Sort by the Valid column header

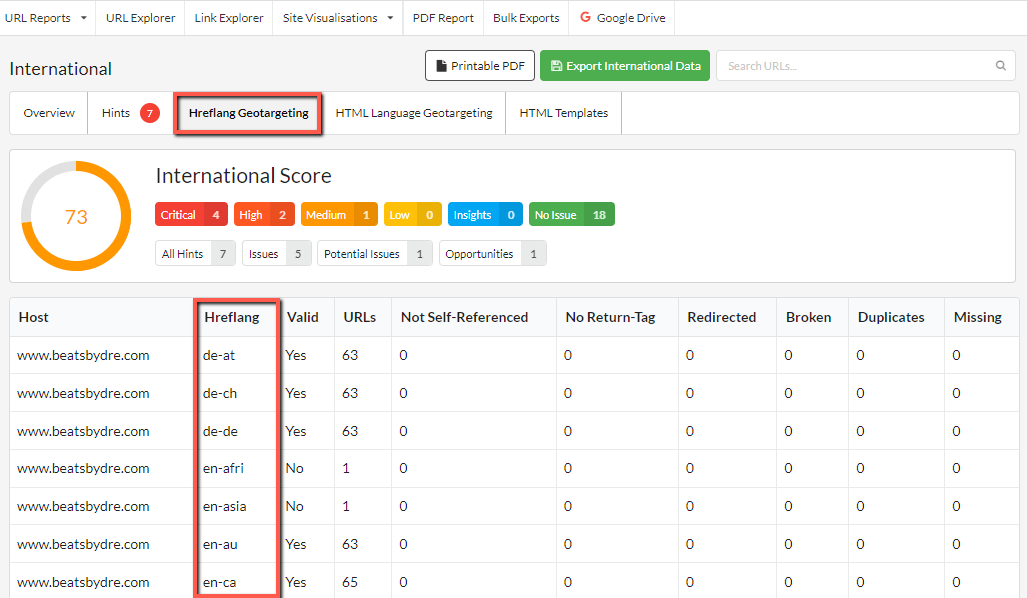click(x=303, y=317)
